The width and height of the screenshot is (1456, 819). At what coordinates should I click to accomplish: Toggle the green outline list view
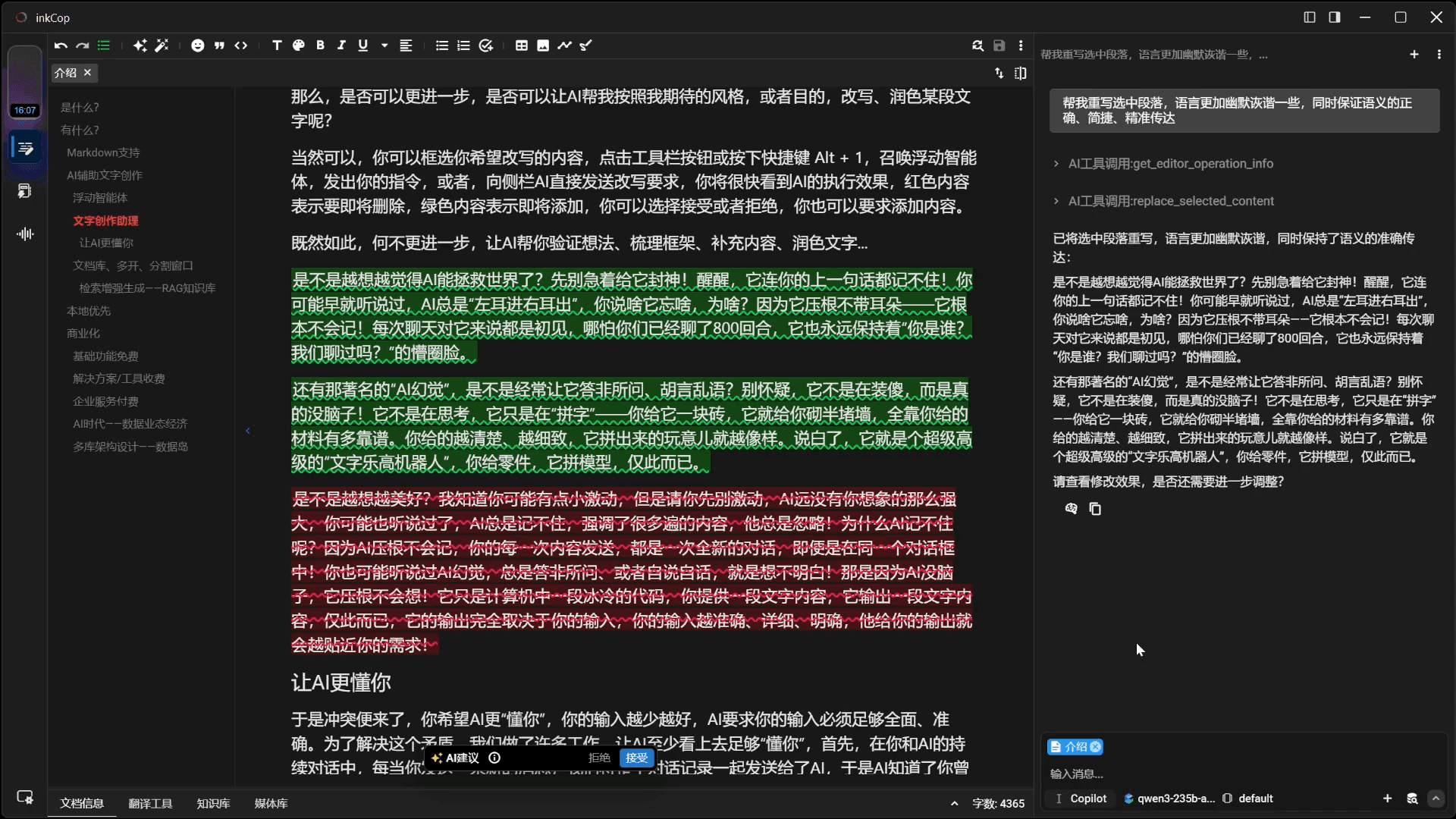[104, 45]
